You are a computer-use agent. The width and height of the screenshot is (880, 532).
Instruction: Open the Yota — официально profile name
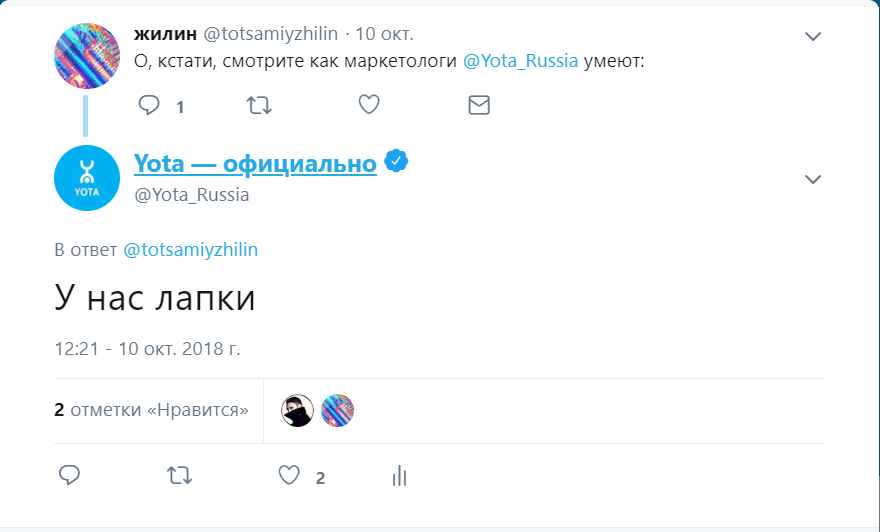255,163
